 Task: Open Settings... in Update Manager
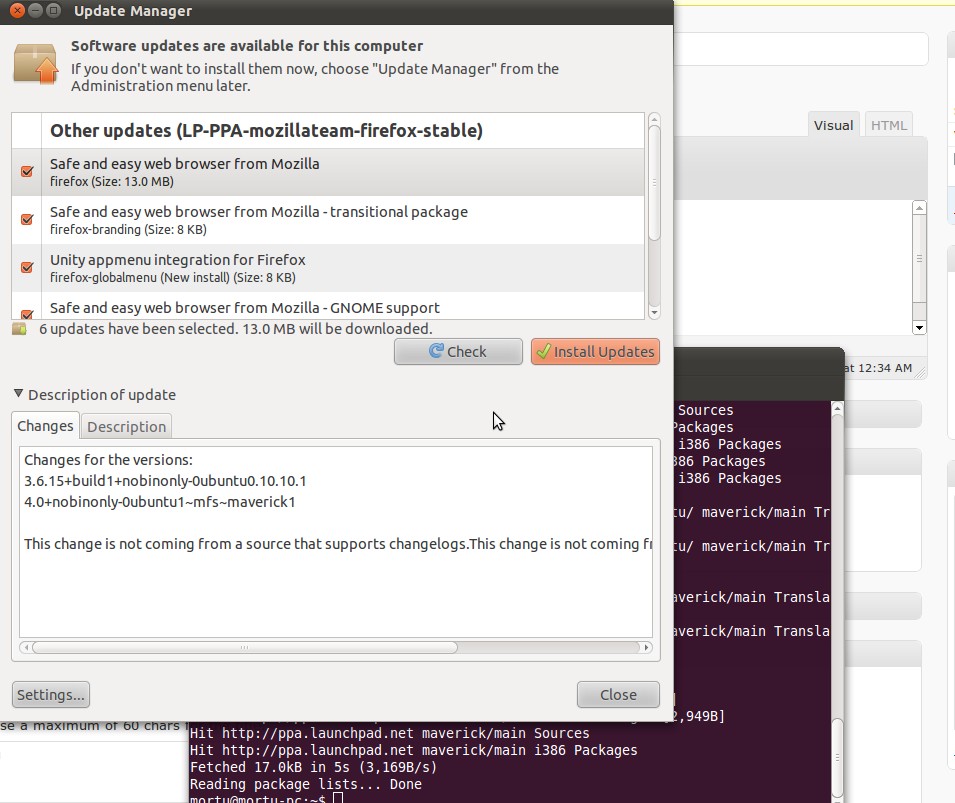coord(51,695)
